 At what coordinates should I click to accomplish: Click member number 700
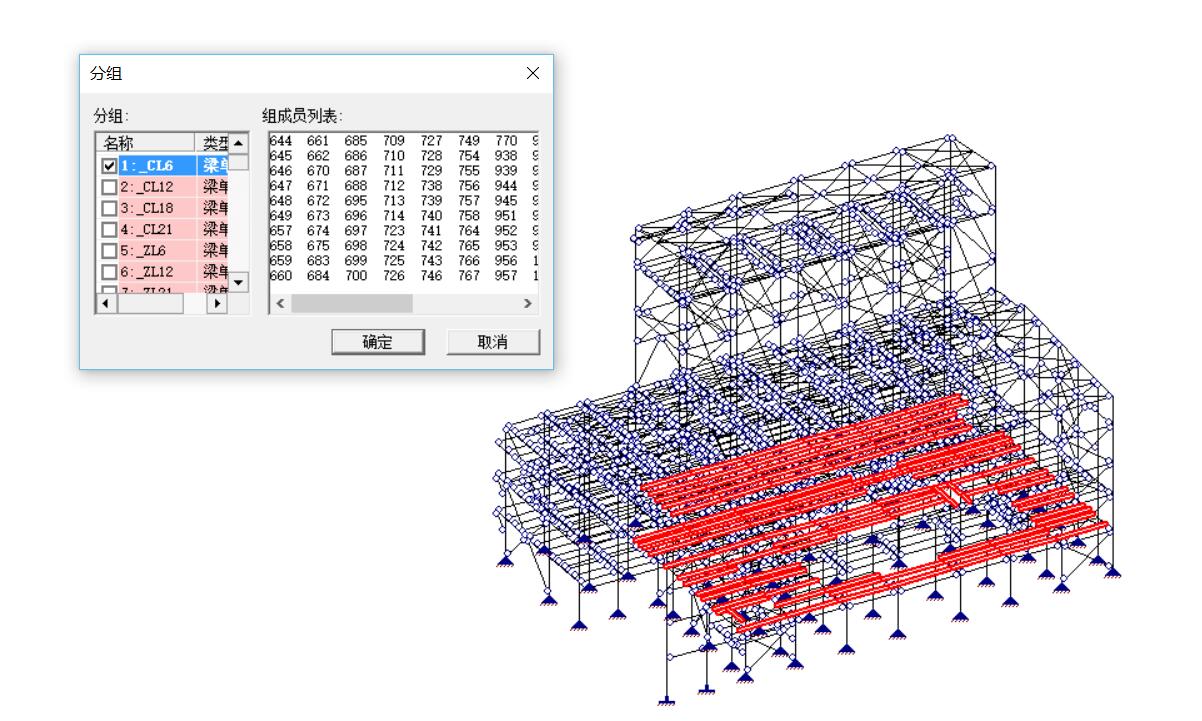356,276
